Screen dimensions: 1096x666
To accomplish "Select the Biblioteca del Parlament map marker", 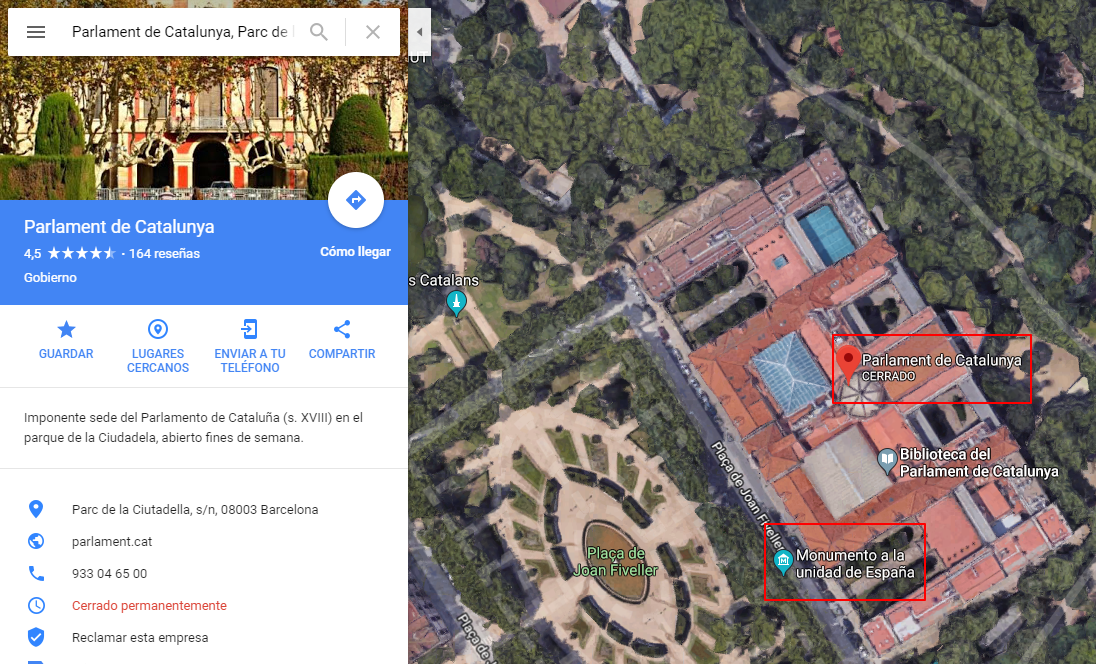I will pos(887,461).
